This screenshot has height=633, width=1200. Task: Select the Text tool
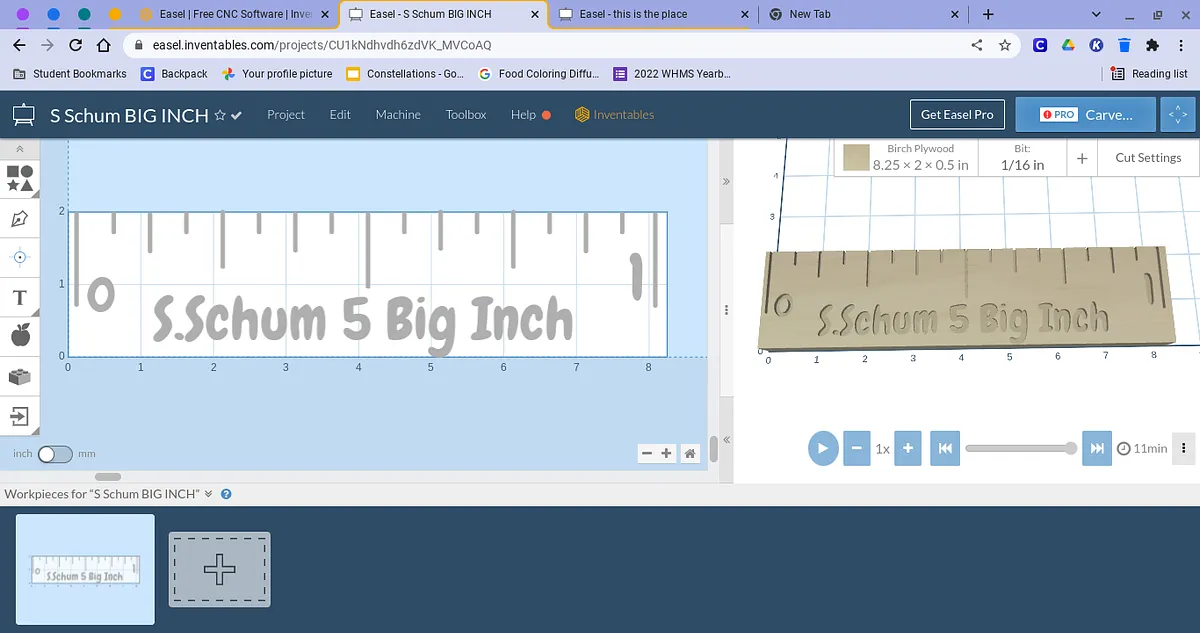(20, 298)
